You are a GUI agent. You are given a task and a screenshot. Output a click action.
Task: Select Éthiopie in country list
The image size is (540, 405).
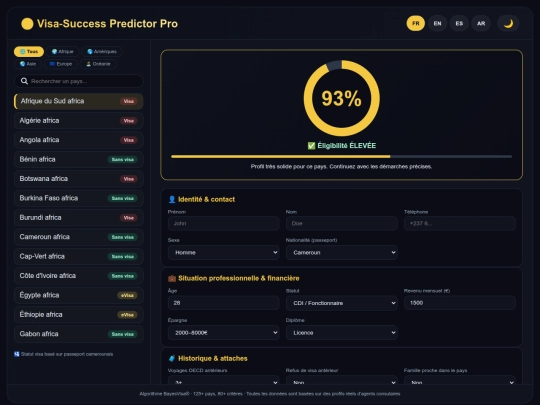point(79,315)
